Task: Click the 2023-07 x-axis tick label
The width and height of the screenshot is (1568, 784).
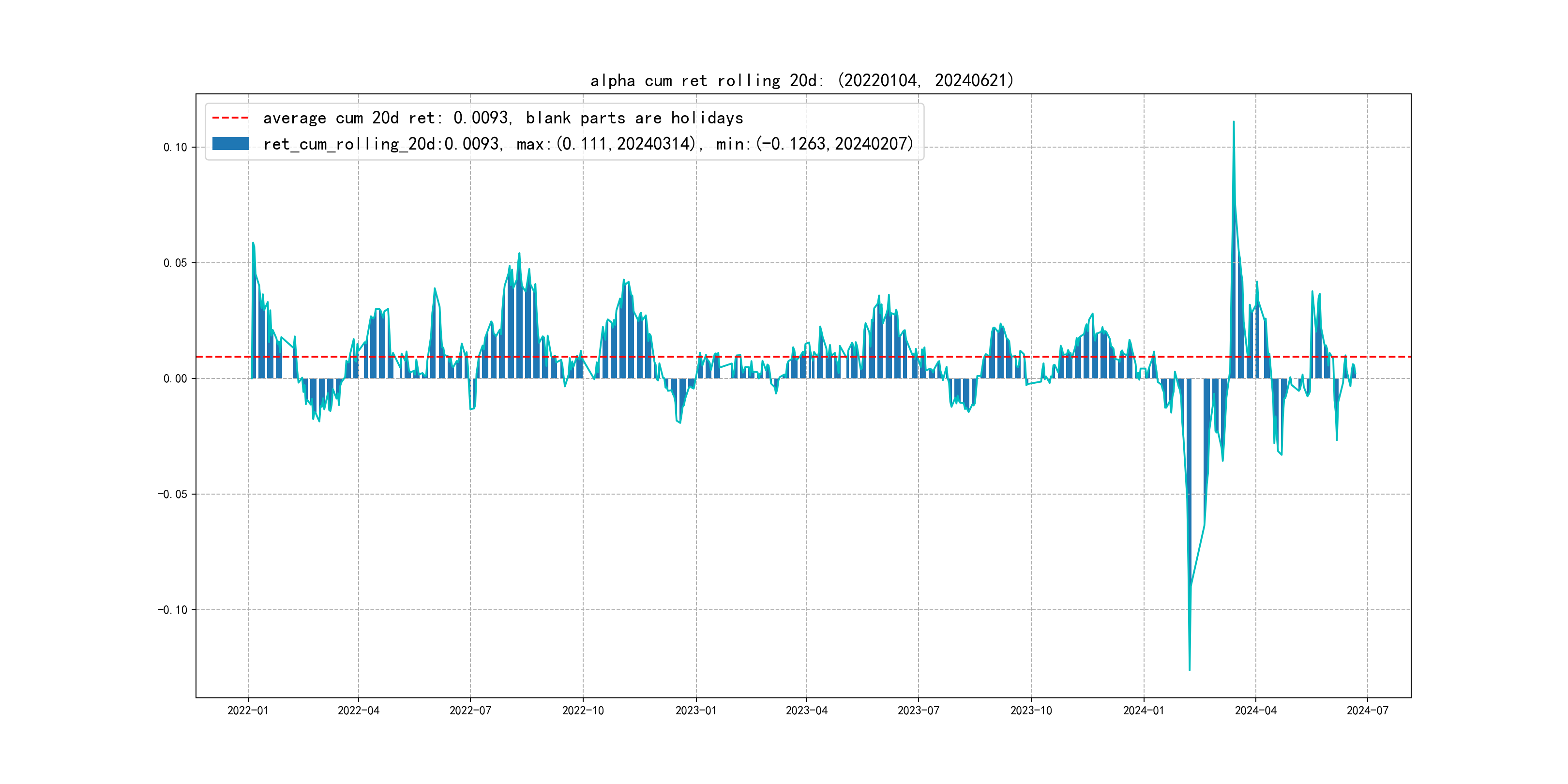Action: [918, 710]
